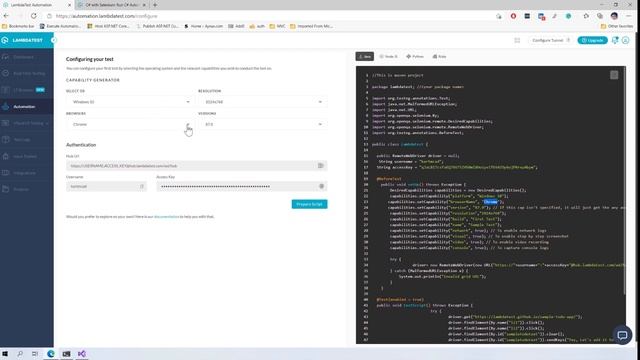Viewport: 640px width, 360px height.
Task: Collapse sidebar with the round arrow button
Action: 53,40
